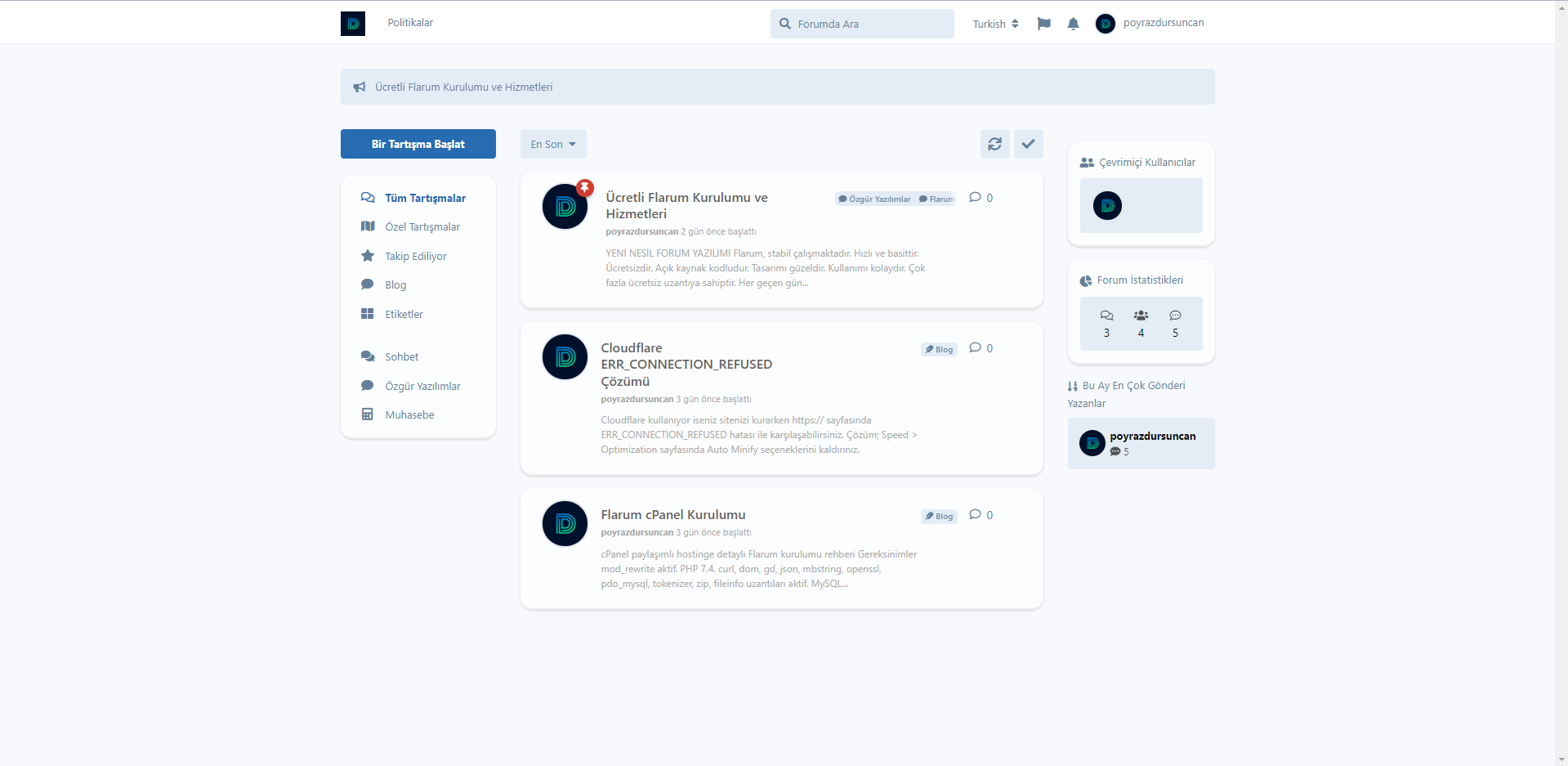Open the Turkish language selector
Viewport: 1568px width, 766px height.
(x=995, y=24)
